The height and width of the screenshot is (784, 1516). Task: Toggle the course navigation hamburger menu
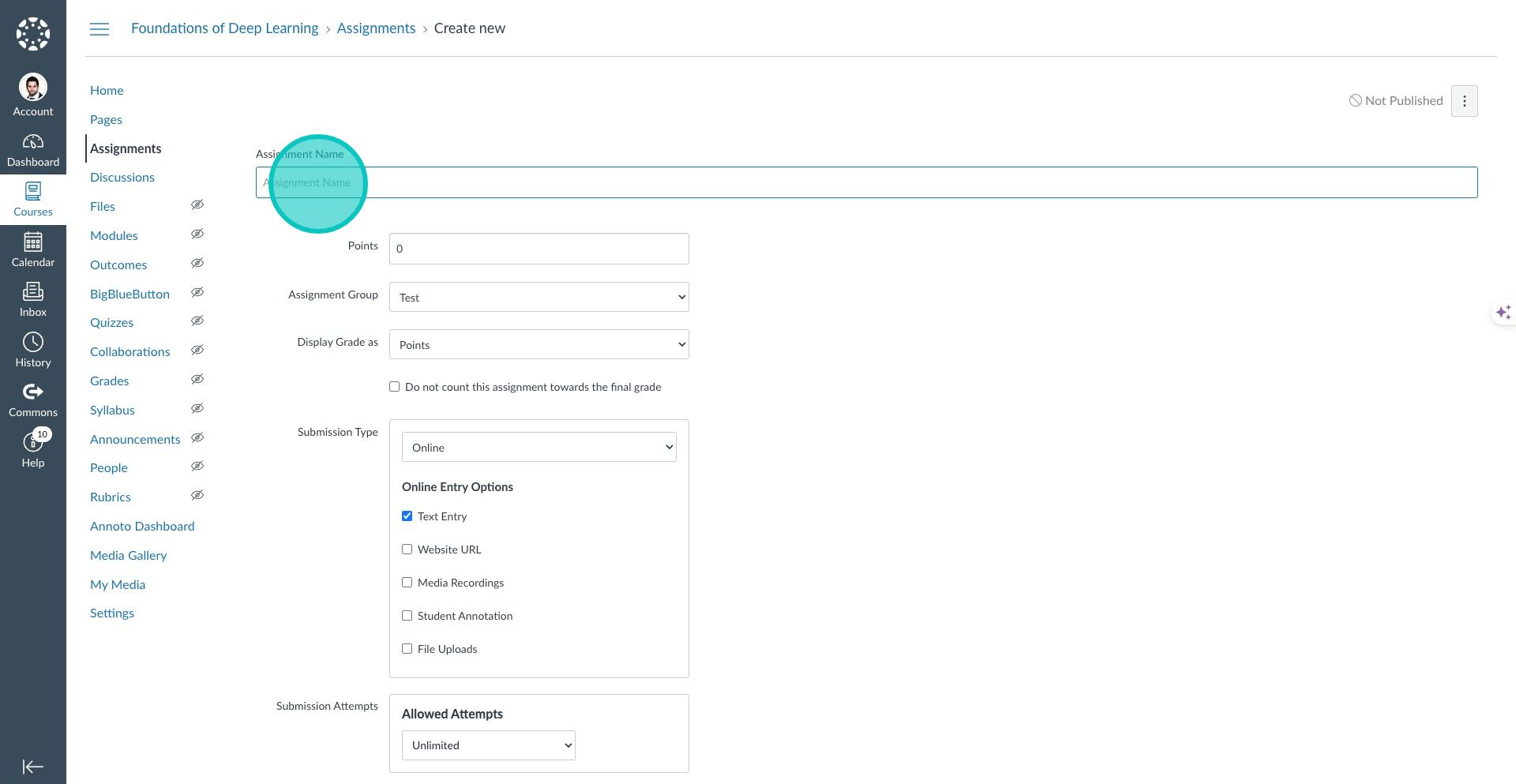(x=99, y=29)
